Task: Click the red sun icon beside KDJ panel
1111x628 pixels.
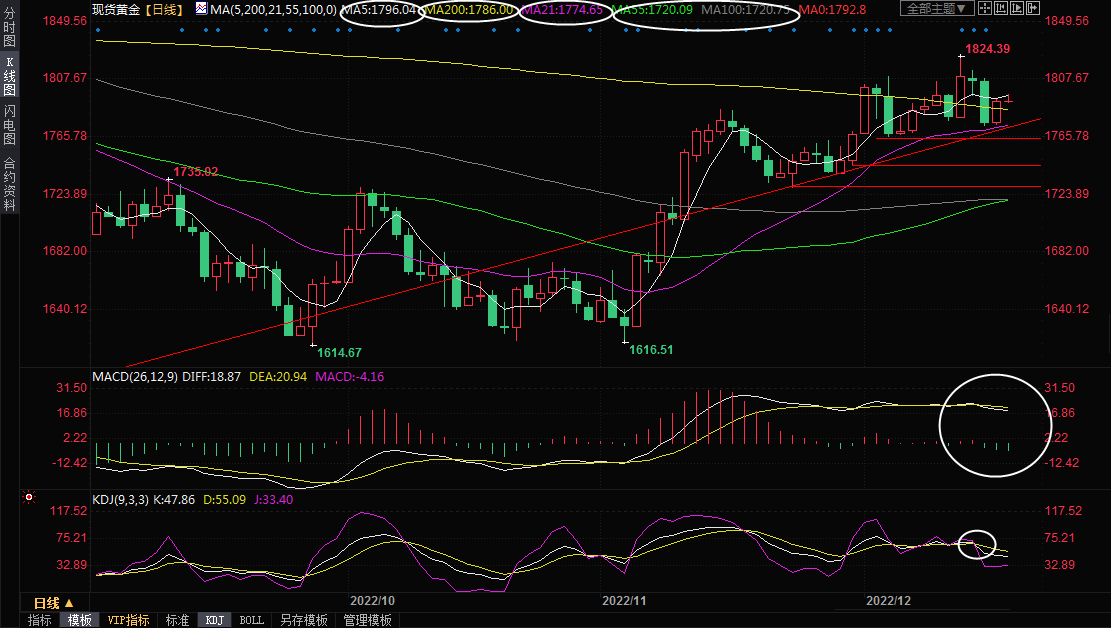Action: pos(30,497)
